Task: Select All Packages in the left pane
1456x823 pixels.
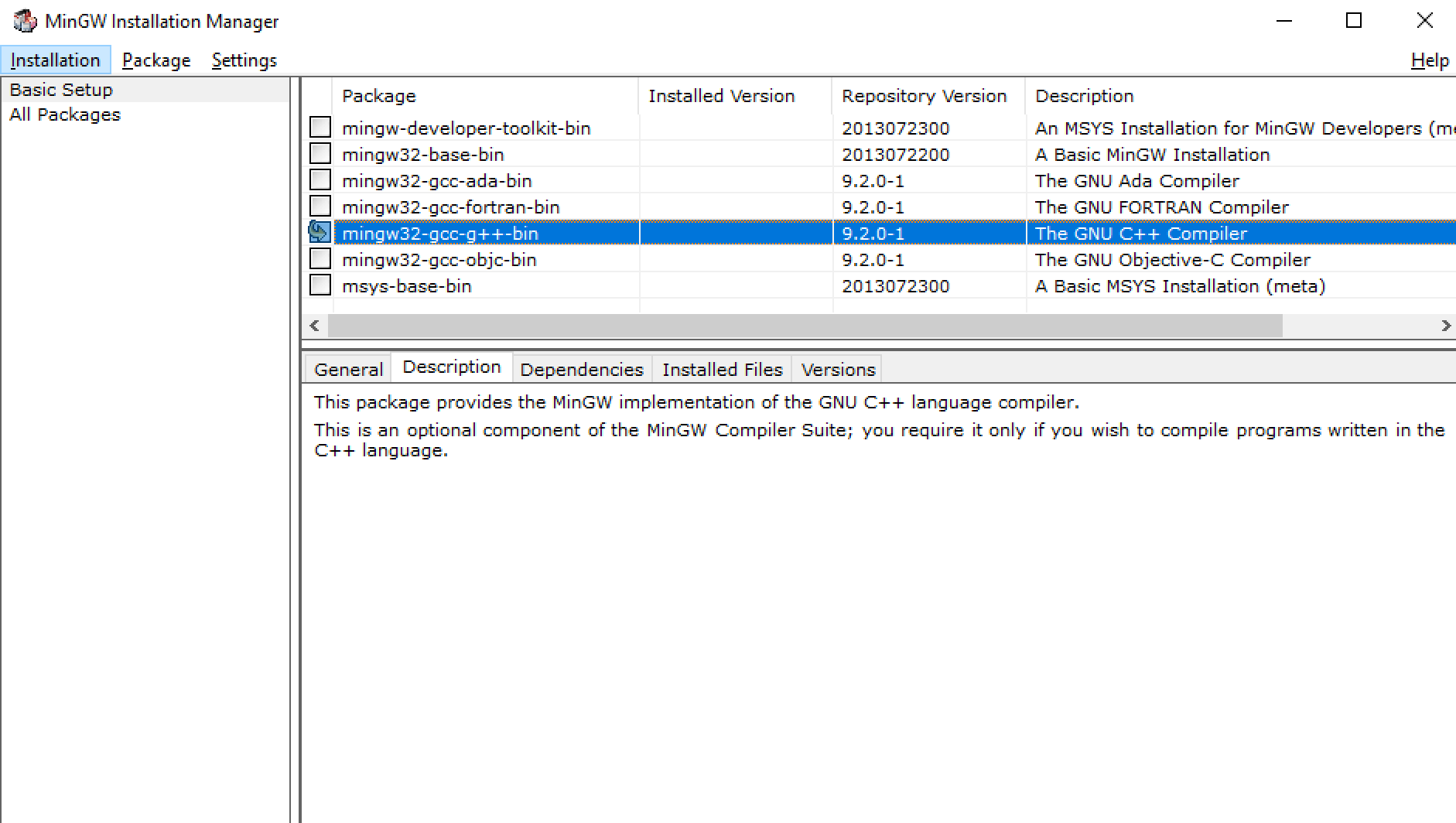Action: pyautogui.click(x=65, y=114)
